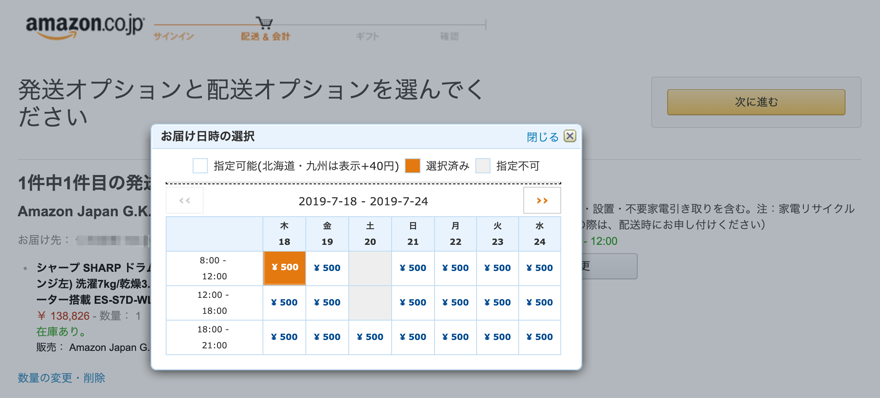The image size is (880, 398).
Task: Select Wednesday 24 slot 12:00-18:00
Action: point(539,303)
